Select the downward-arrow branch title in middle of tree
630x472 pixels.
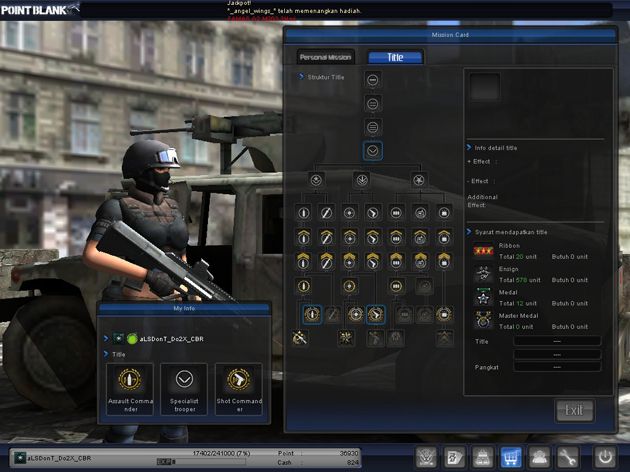tap(362, 180)
